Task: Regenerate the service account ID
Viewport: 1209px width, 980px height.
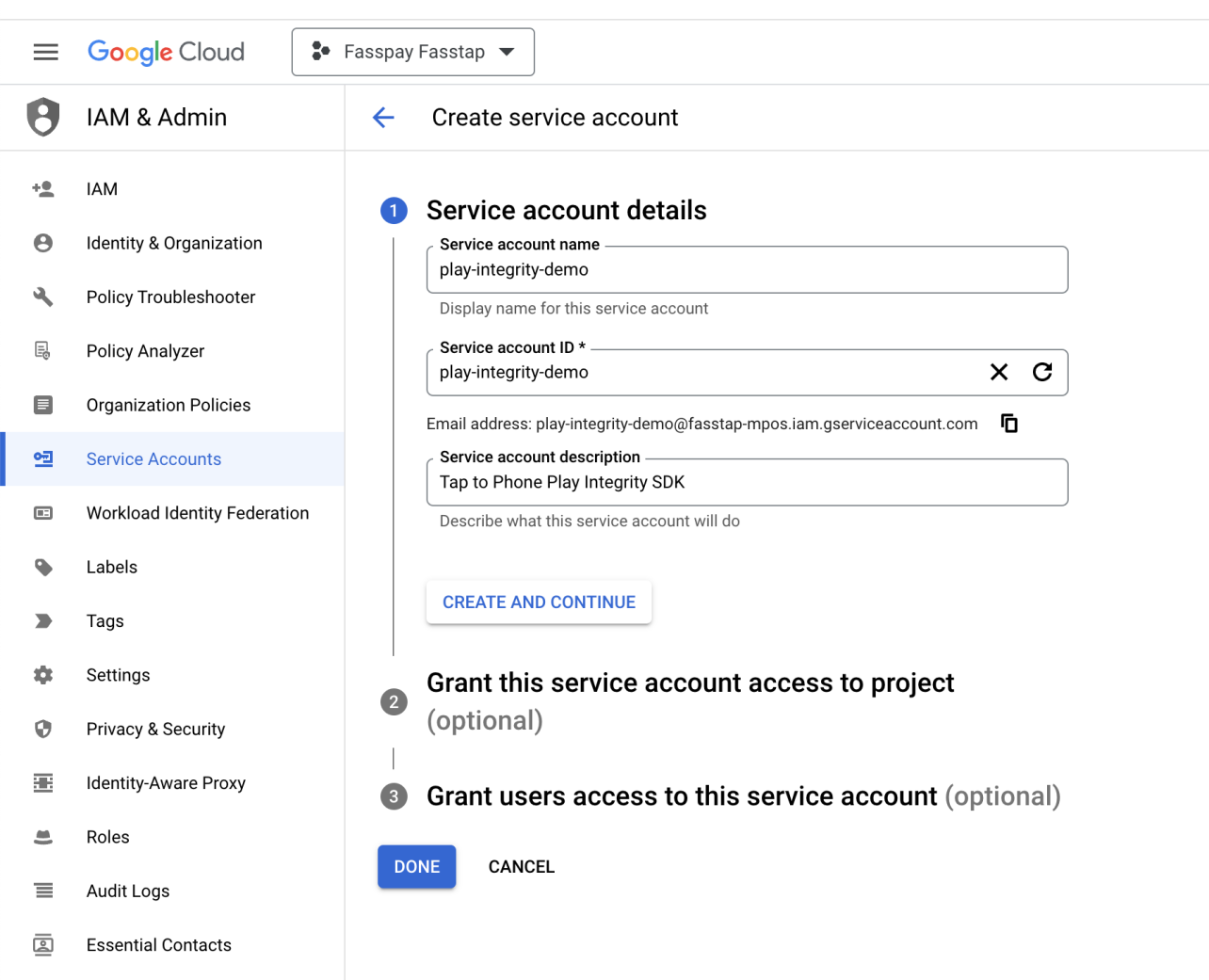Action: tap(1042, 373)
